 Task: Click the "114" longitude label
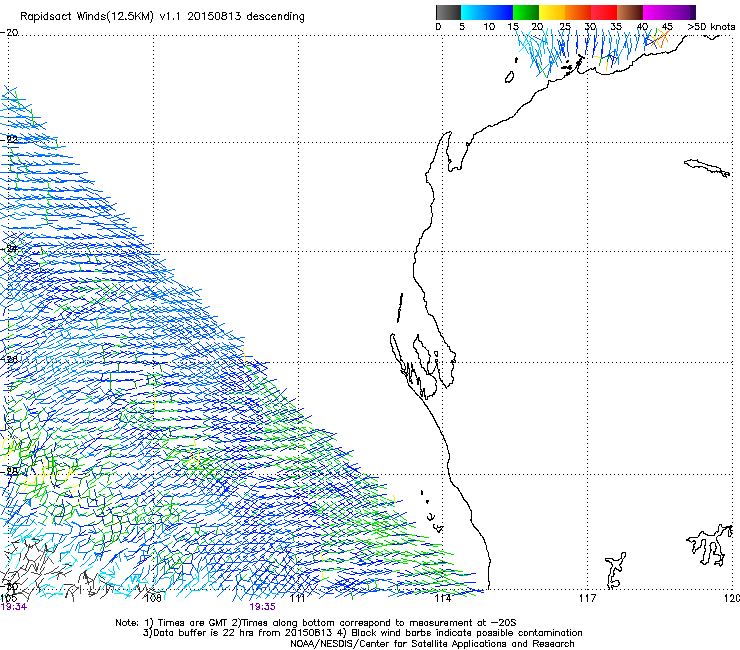click(x=442, y=598)
